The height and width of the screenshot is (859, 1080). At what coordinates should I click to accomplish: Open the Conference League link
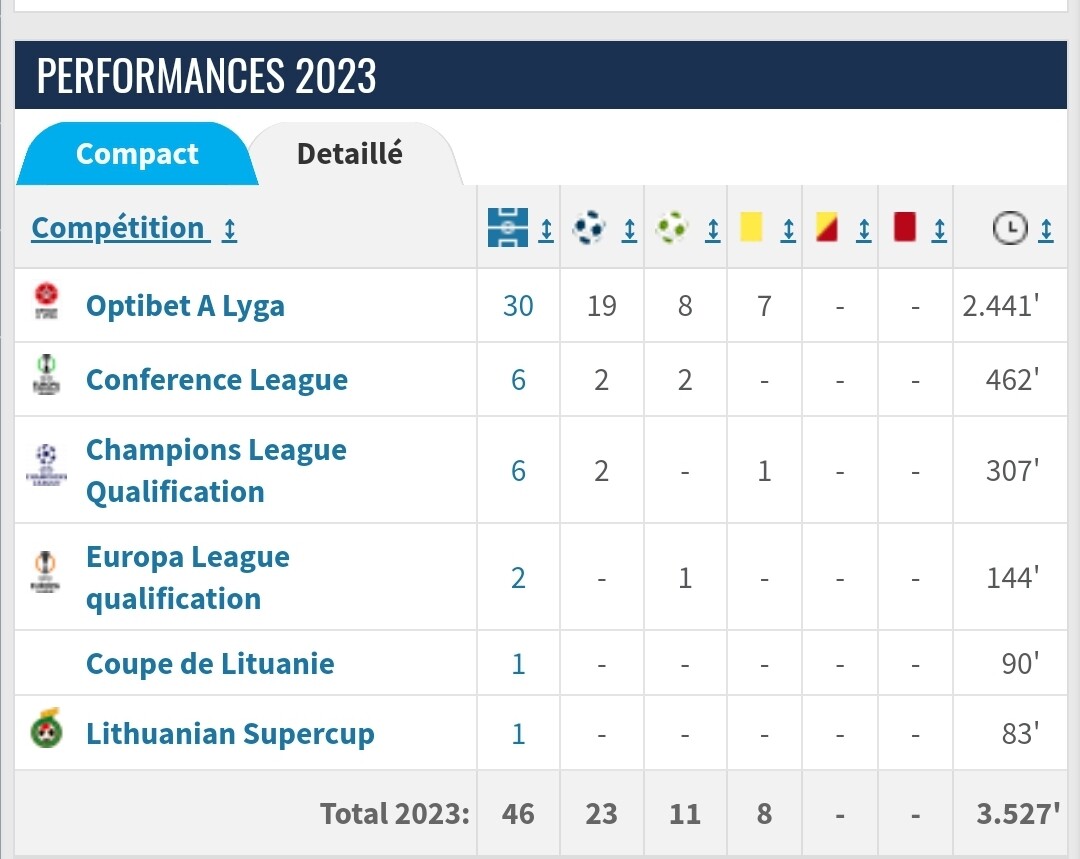(217, 380)
